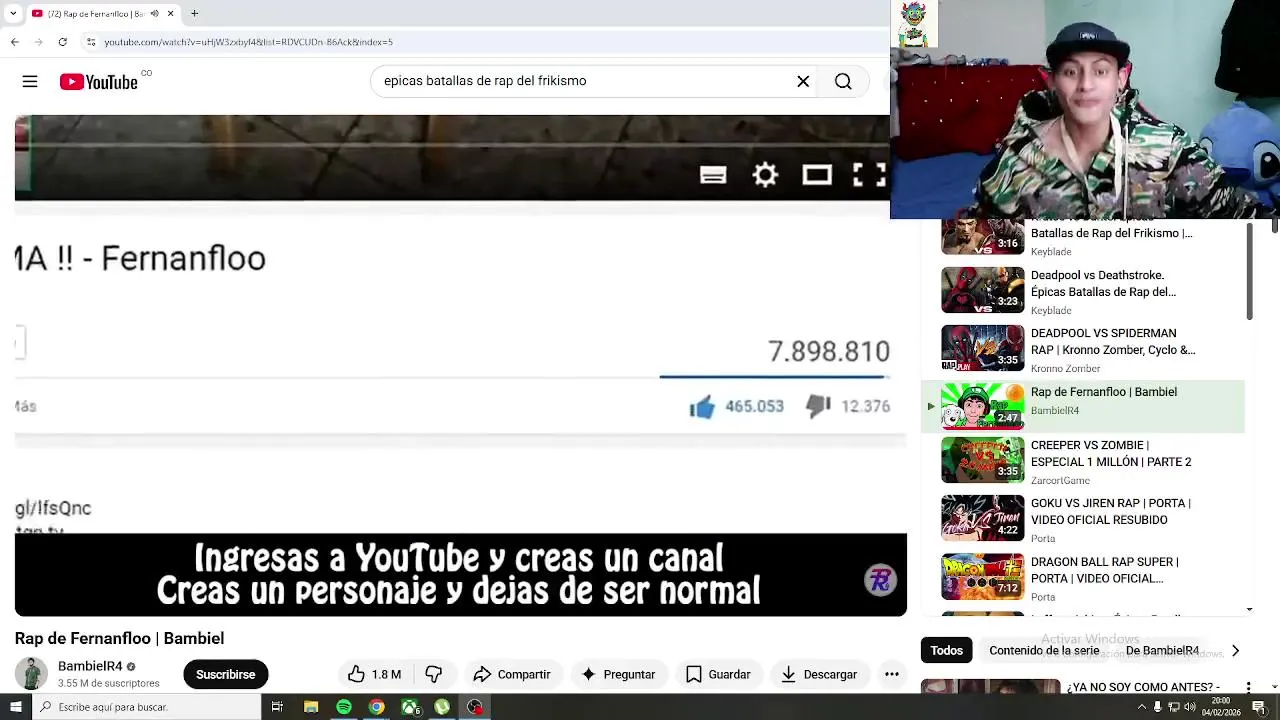Viewport: 1280px width, 720px height.
Task: Open the site information icon beside URL
Action: [90, 42]
